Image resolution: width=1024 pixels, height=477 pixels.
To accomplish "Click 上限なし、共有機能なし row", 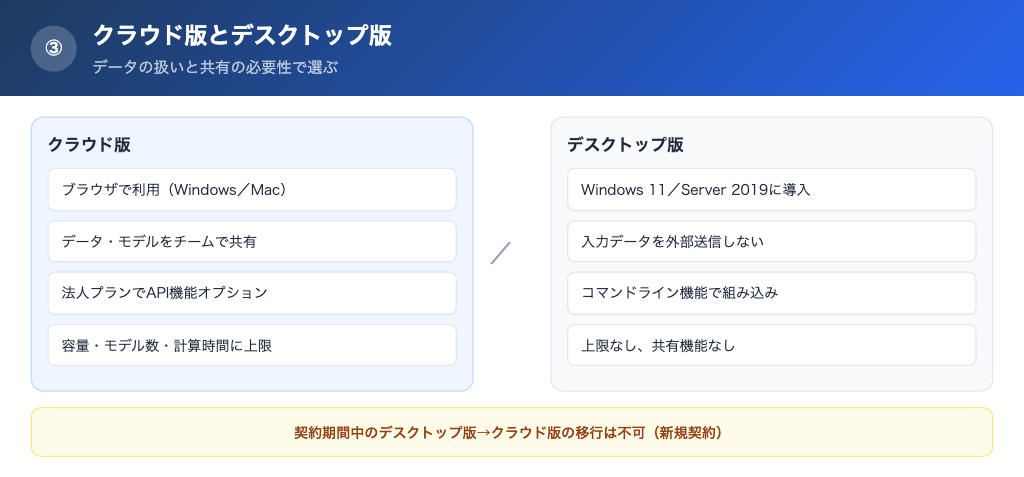I will pyautogui.click(x=771, y=345).
